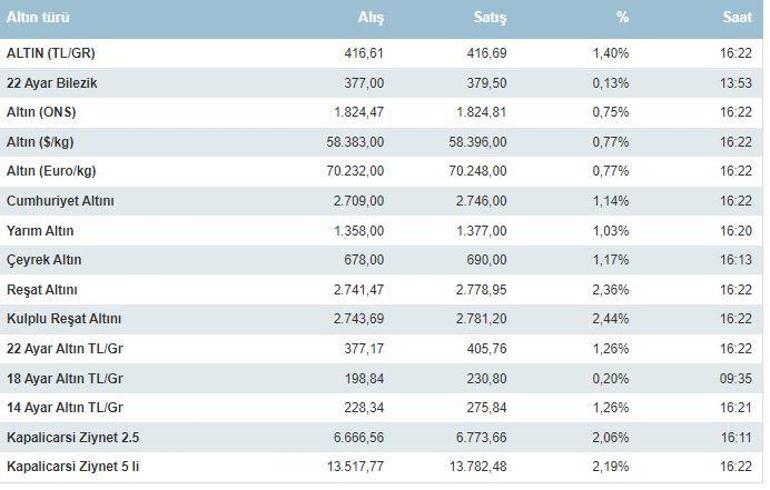Sort by the Alış column header
This screenshot has width=770, height=490.
click(370, 18)
